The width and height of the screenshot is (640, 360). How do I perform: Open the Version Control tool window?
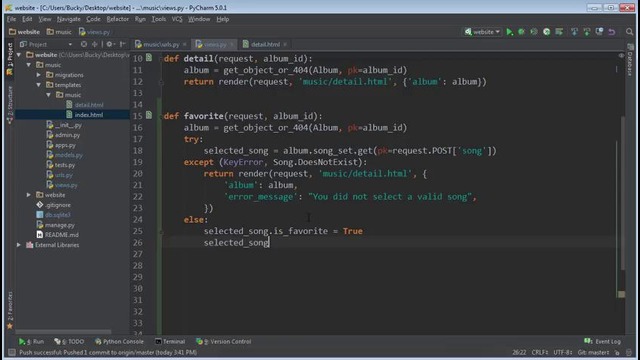[223, 342]
